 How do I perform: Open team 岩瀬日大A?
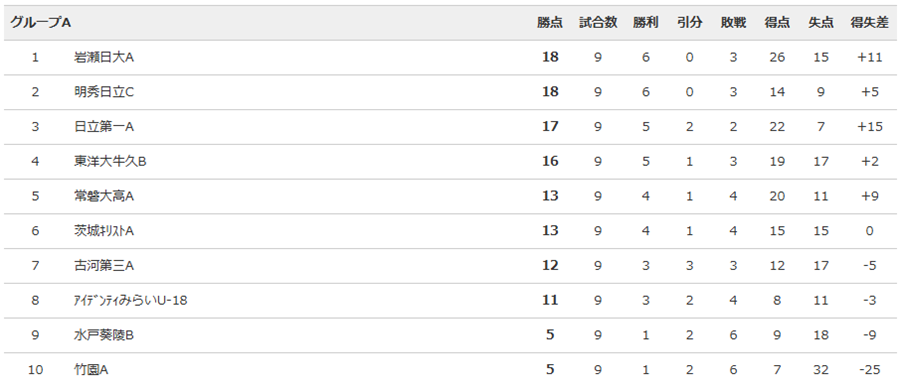click(x=104, y=57)
